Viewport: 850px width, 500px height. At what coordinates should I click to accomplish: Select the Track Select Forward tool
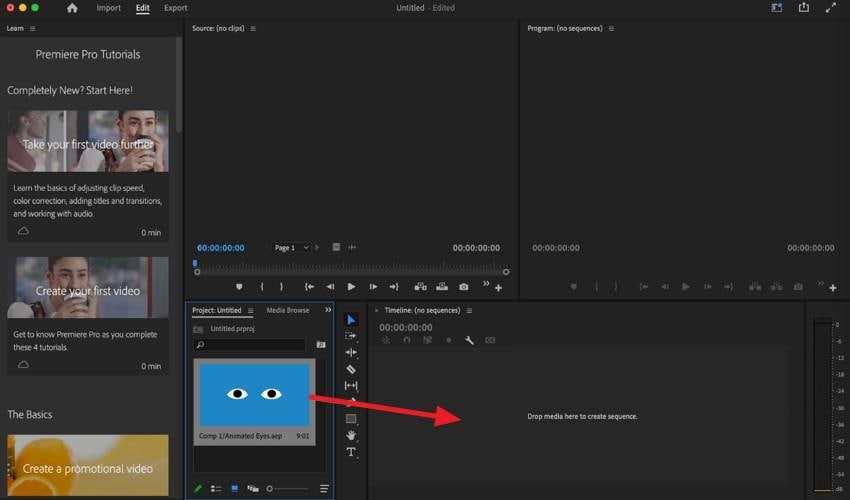click(351, 336)
